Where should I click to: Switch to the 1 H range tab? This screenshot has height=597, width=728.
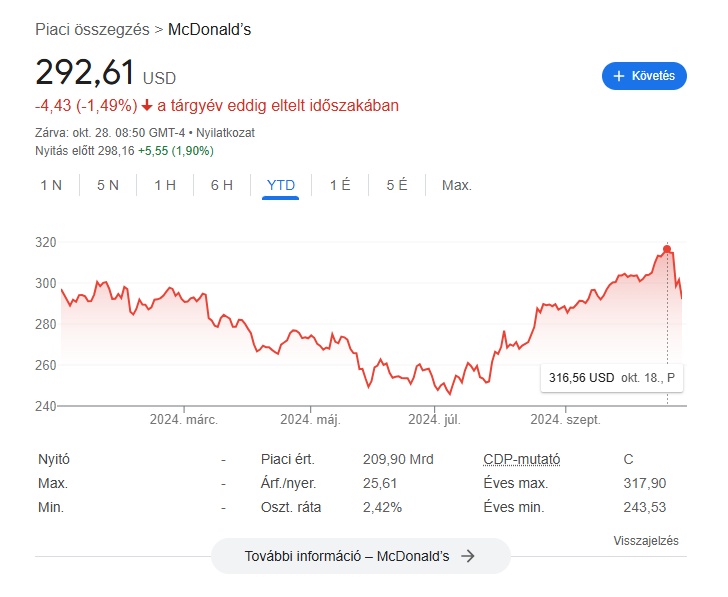165,185
